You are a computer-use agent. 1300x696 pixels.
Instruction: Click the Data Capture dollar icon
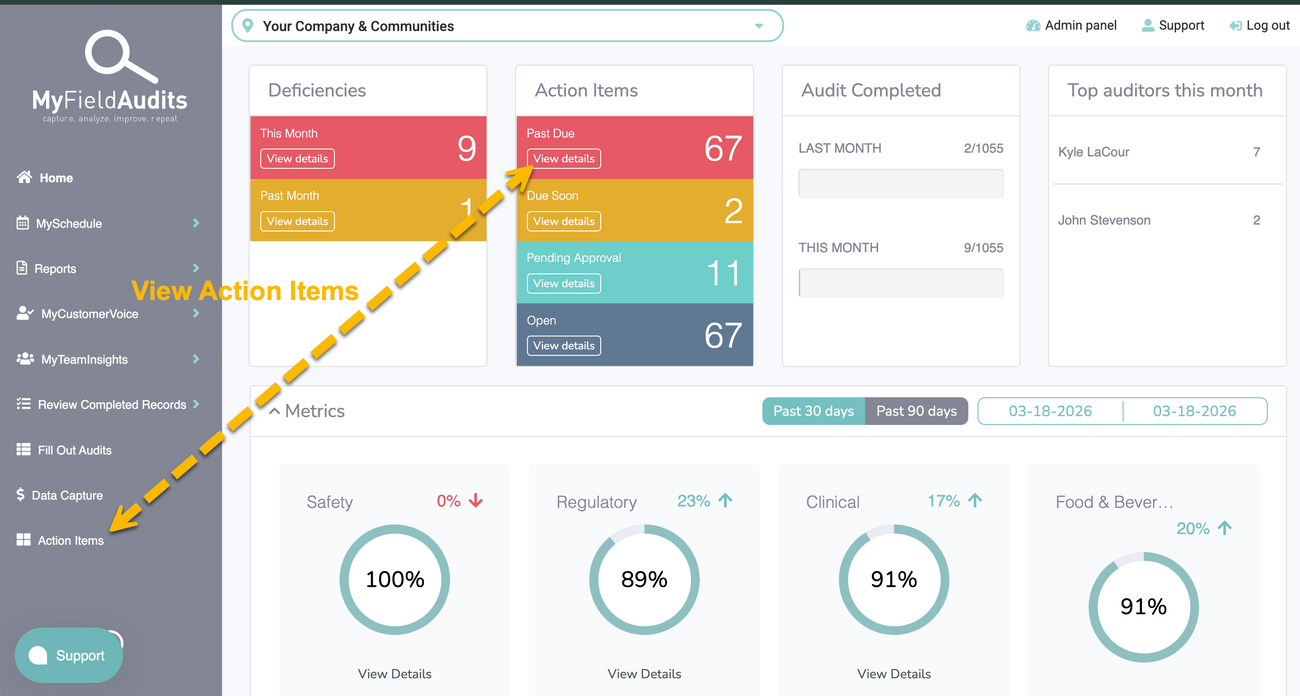[21, 495]
